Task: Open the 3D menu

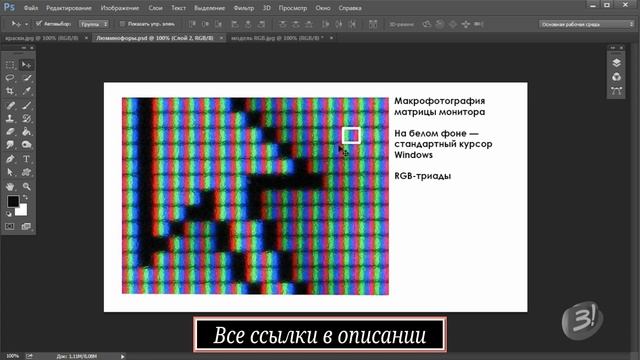Action: click(267, 8)
